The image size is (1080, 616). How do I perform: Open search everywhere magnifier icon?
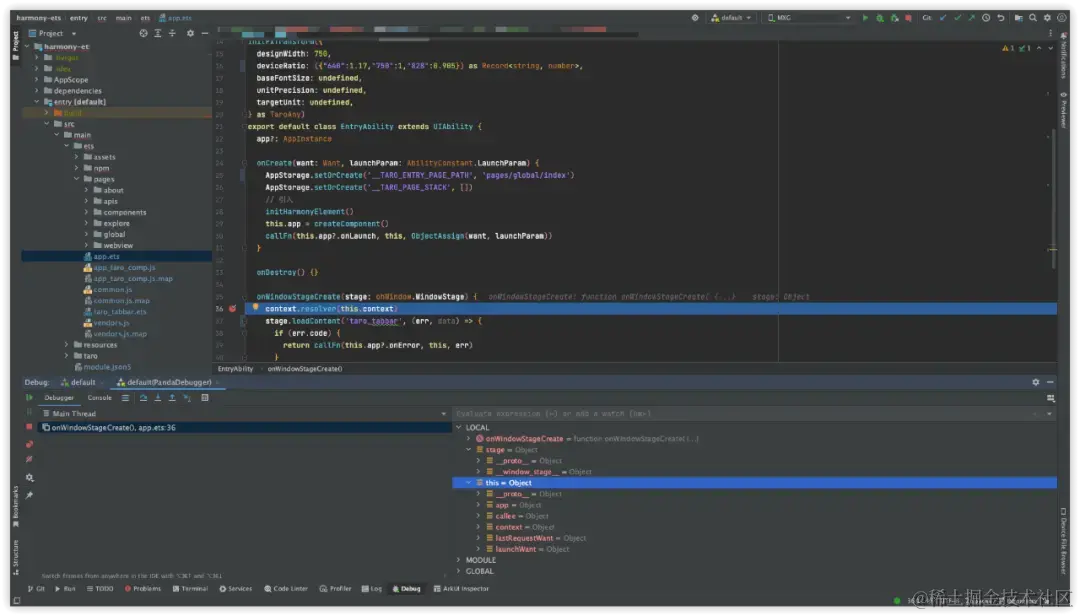[x=1032, y=18]
